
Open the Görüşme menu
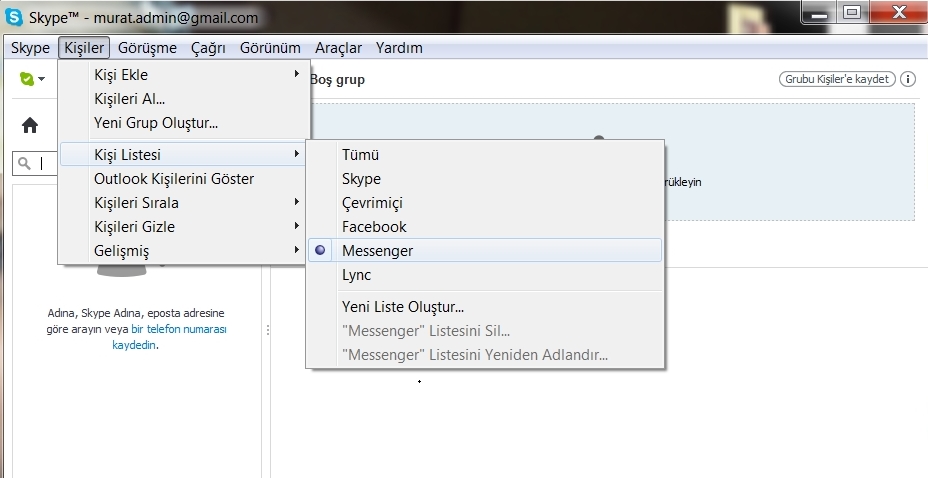[147, 48]
